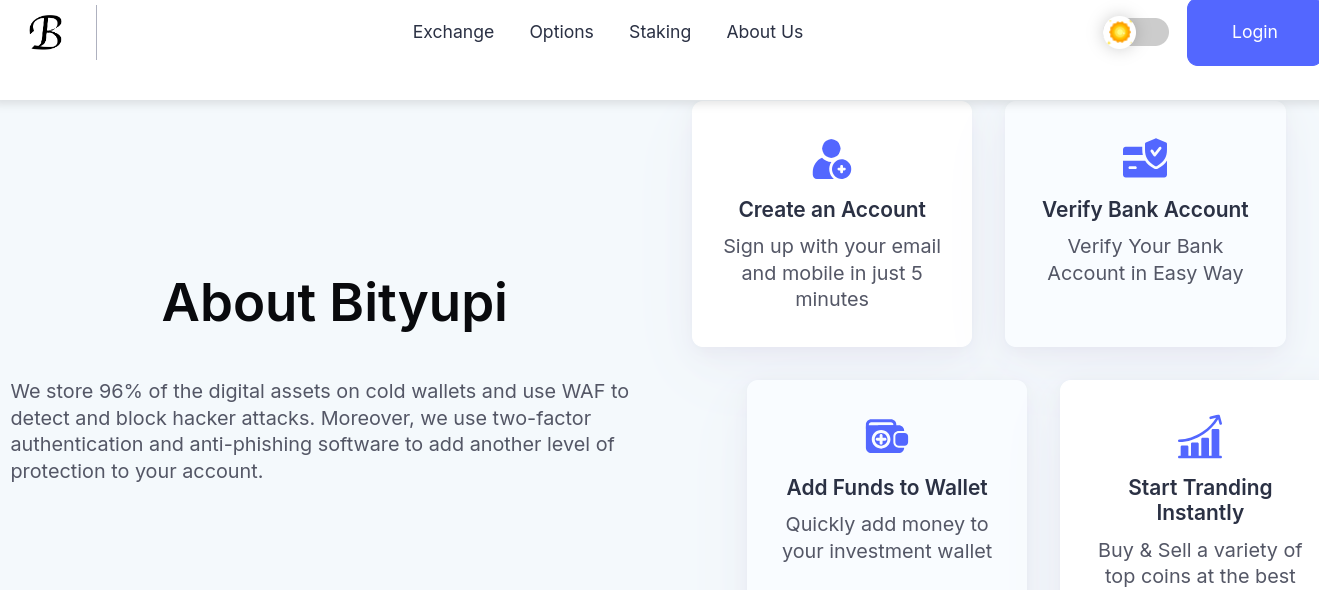The height and width of the screenshot is (590, 1319).
Task: Click the Verify Bank Account shield icon
Action: click(1145, 159)
